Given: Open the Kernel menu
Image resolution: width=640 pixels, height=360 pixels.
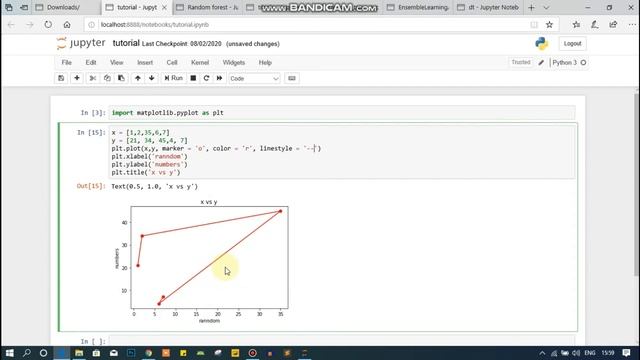Looking at the screenshot, I should coord(200,62).
